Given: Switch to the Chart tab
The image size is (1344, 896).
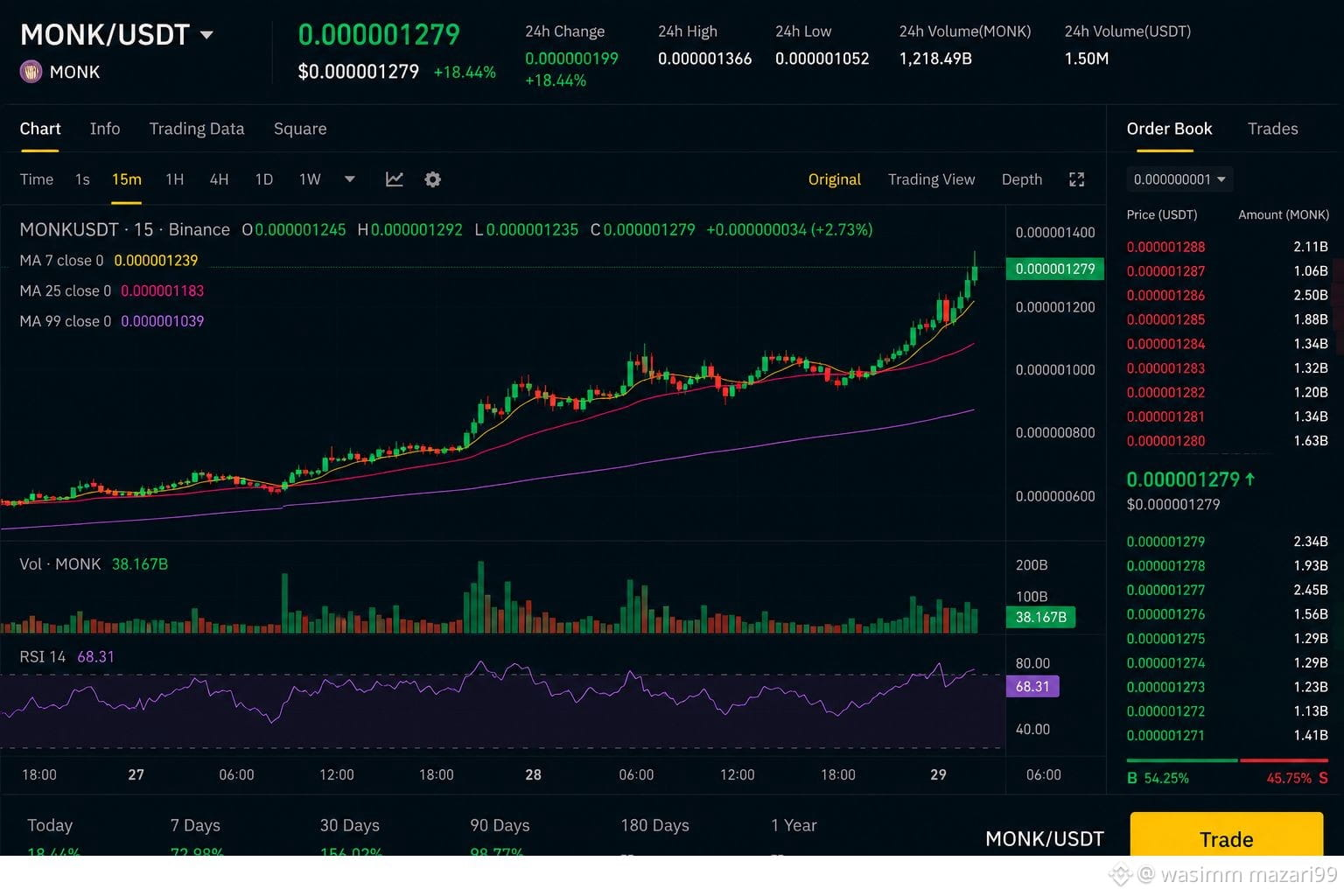Looking at the screenshot, I should tap(40, 129).
